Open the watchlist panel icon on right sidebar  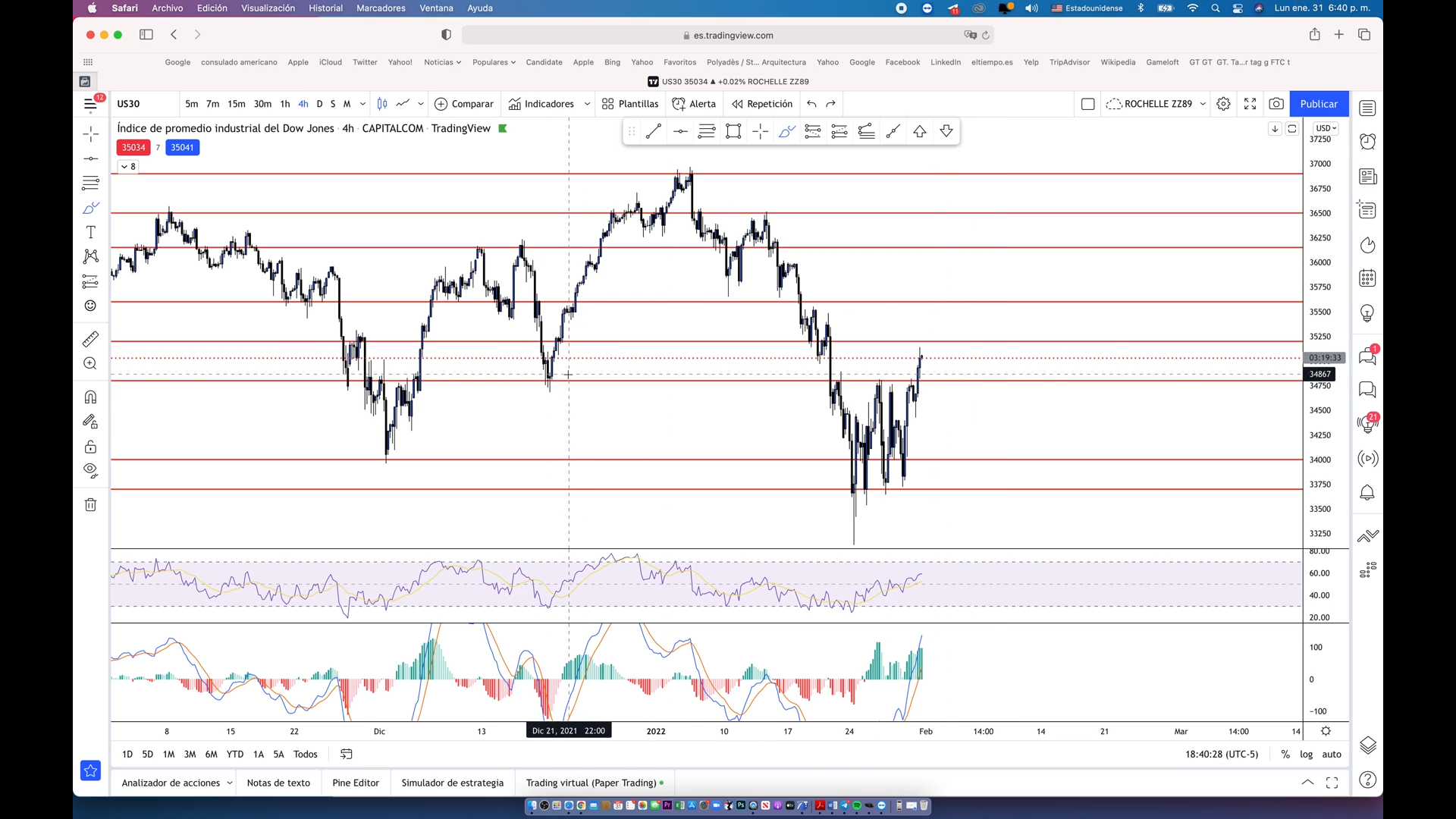tap(1367, 108)
